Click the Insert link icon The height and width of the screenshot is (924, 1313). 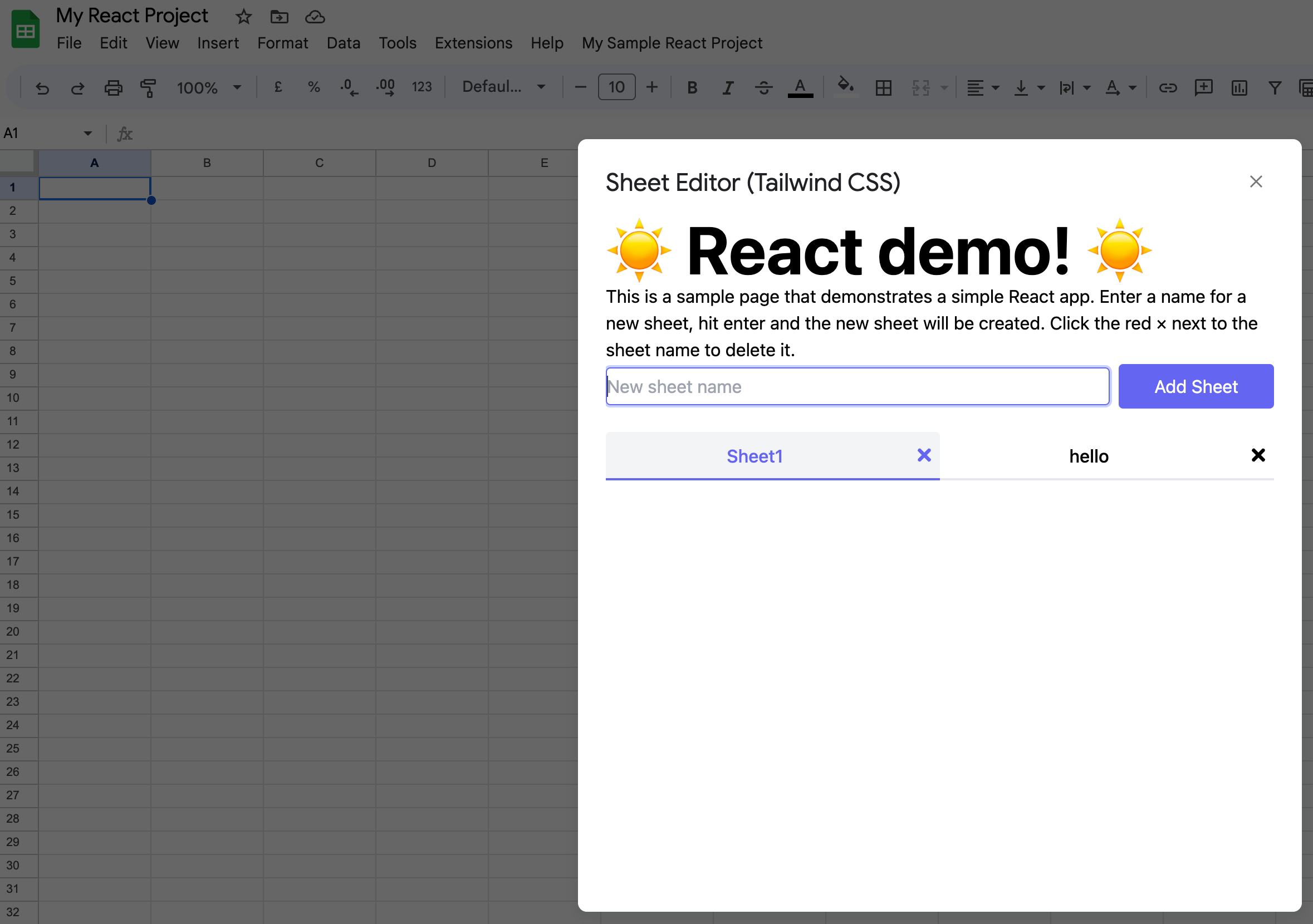tap(1168, 87)
